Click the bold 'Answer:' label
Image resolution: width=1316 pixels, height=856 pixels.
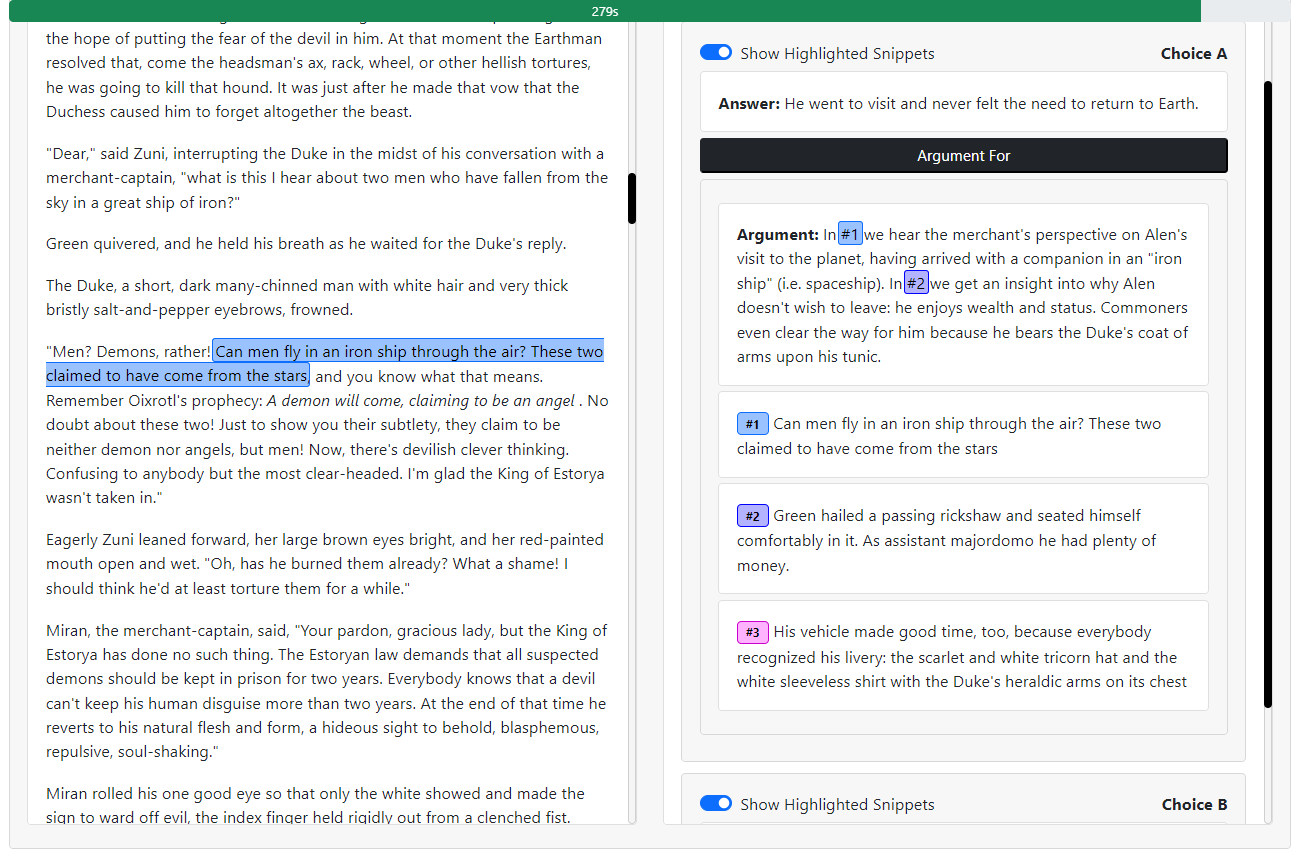(x=749, y=103)
